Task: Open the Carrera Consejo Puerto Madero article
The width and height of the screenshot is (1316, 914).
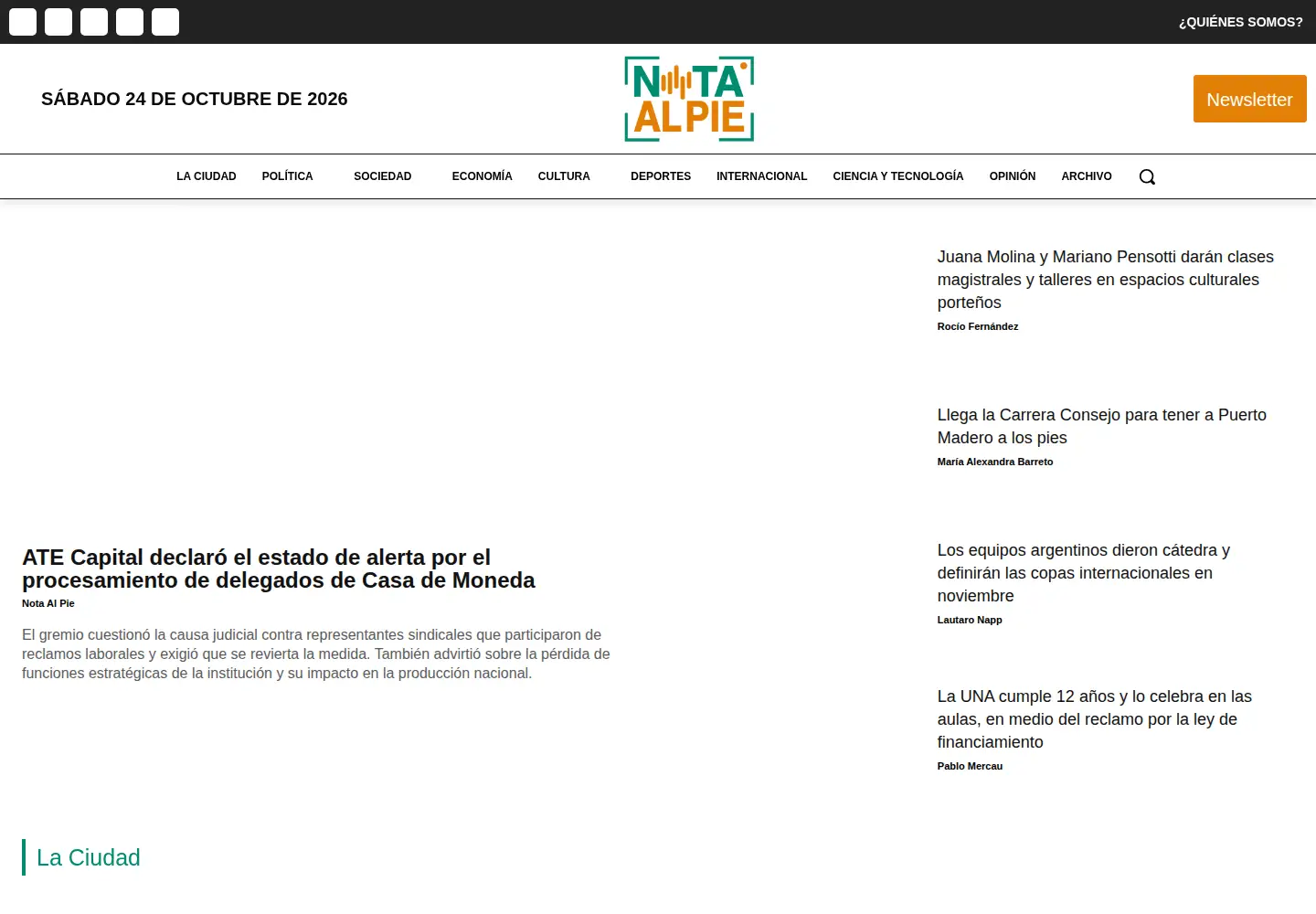Action: (1102, 426)
